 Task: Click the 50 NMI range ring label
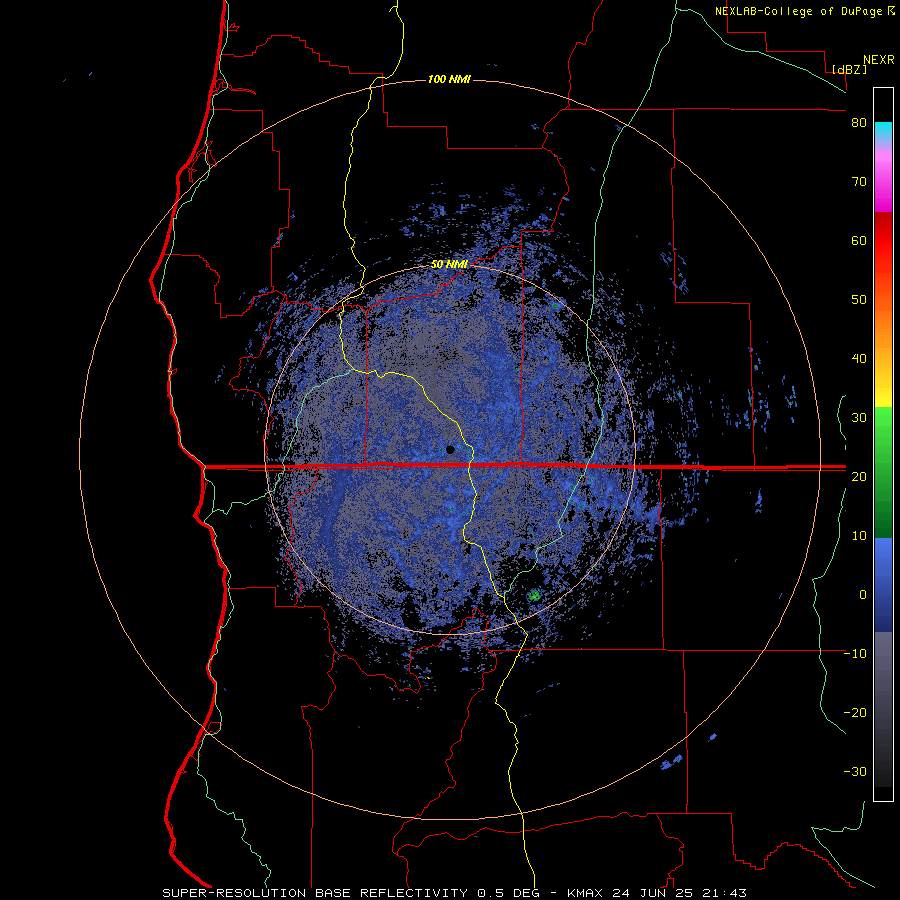pos(449,265)
